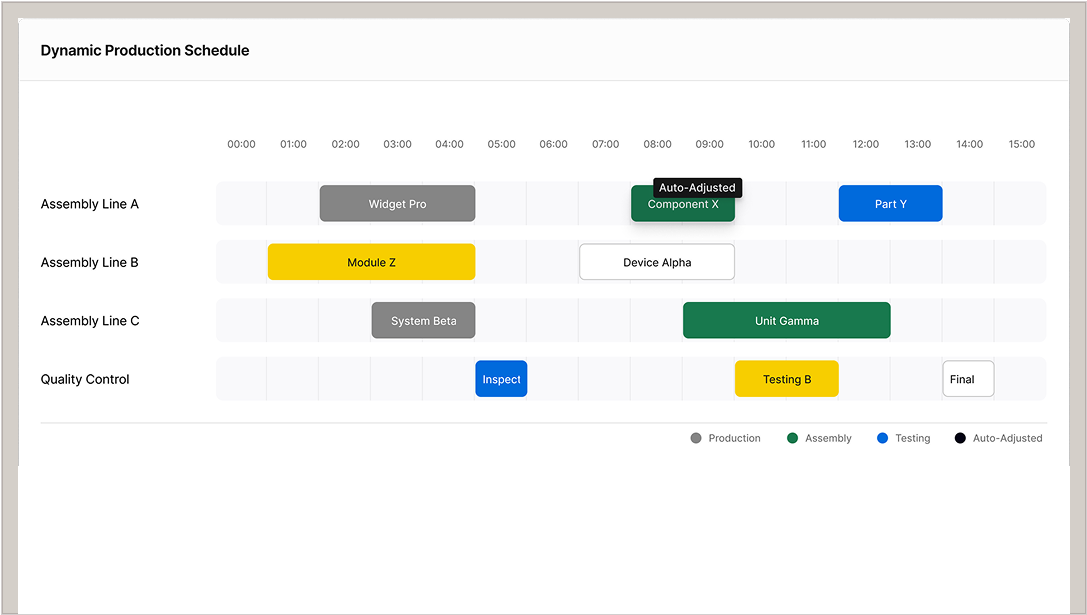Click the Widget Pro task block
1087x615 pixels.
click(397, 204)
